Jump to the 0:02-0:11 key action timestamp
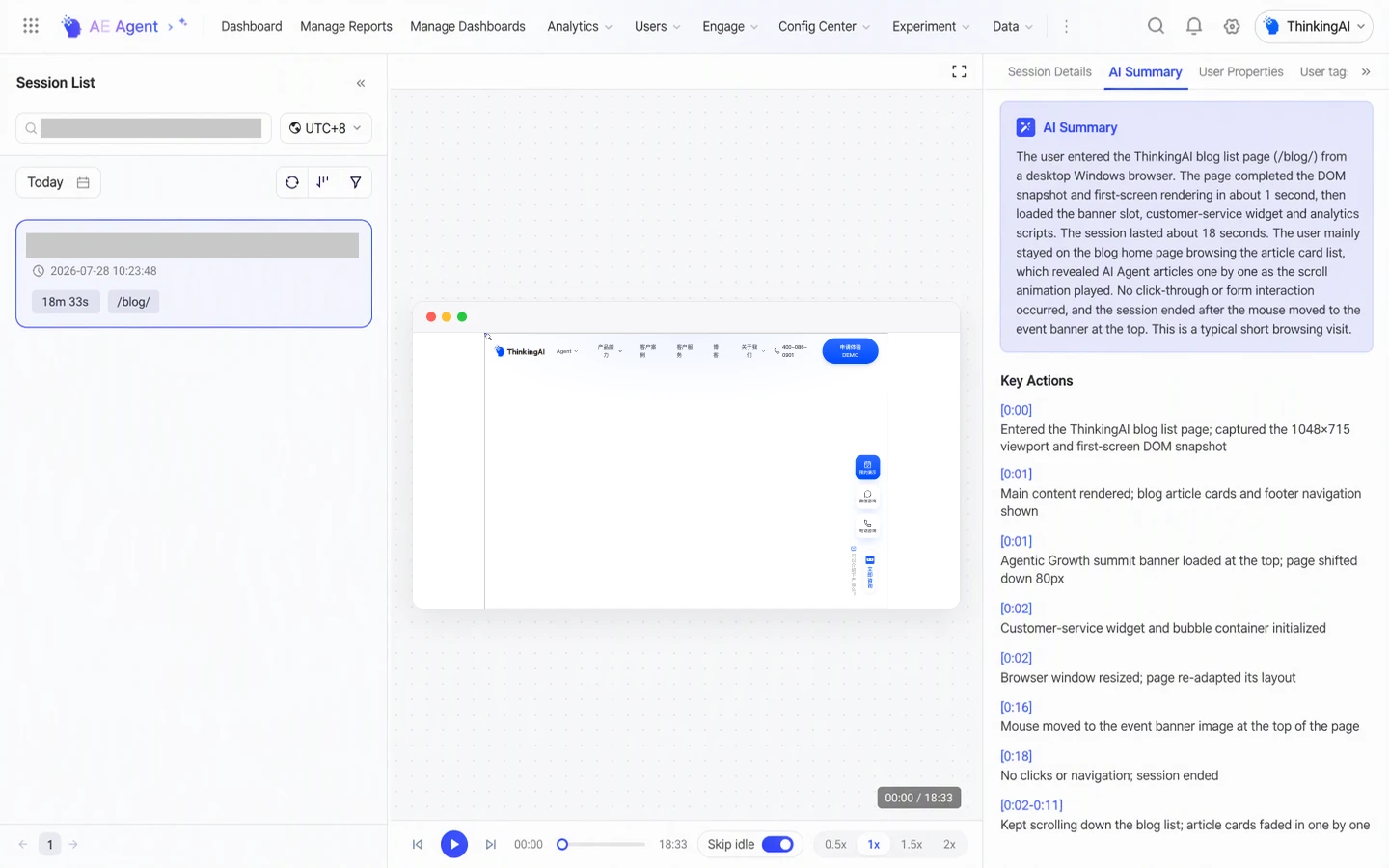 coord(1031,805)
